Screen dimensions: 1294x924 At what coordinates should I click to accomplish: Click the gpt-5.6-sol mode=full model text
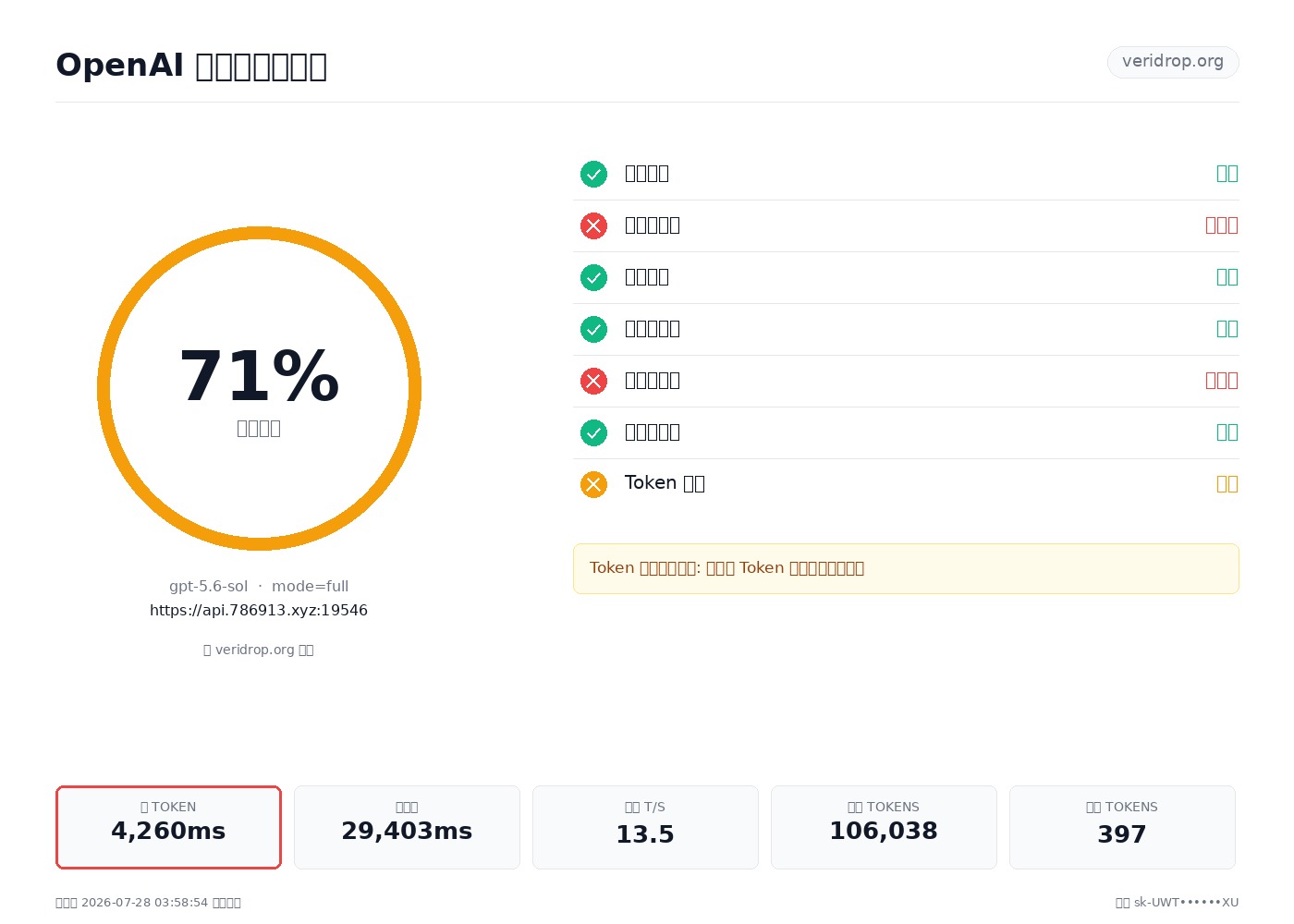[259, 586]
